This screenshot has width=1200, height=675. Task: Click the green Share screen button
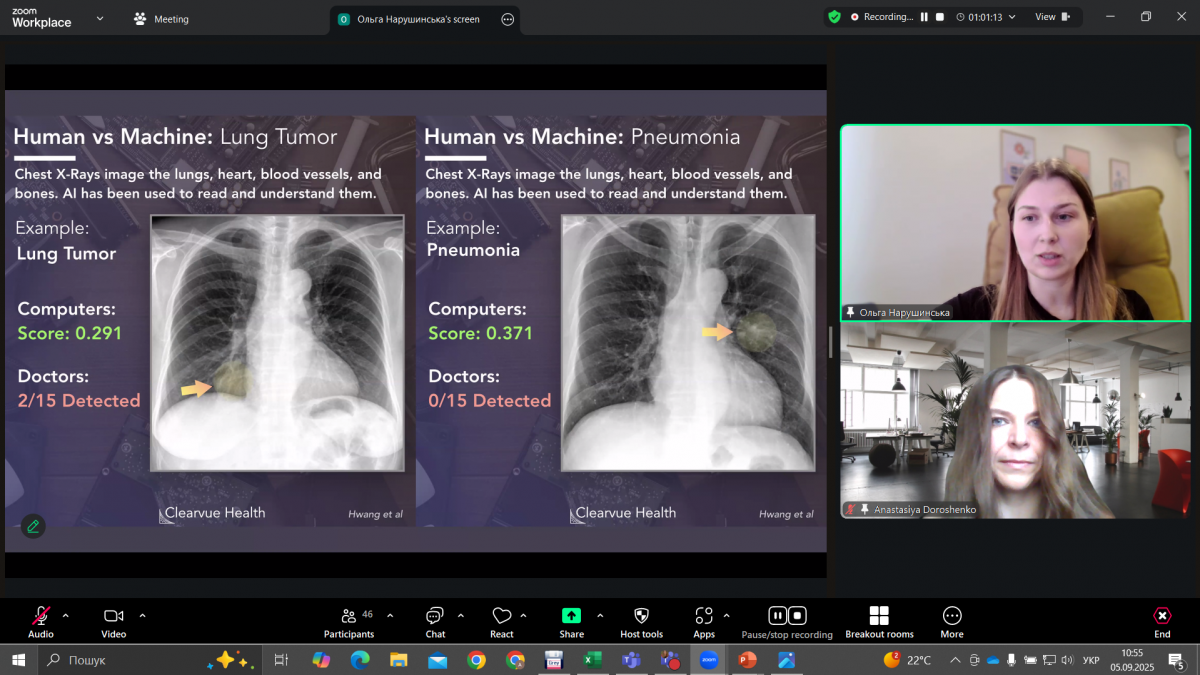(571, 616)
